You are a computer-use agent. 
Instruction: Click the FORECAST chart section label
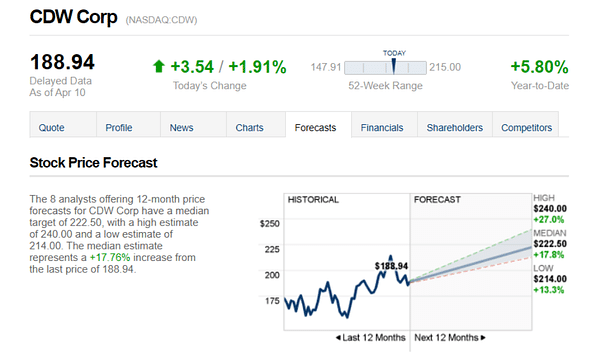click(x=437, y=200)
